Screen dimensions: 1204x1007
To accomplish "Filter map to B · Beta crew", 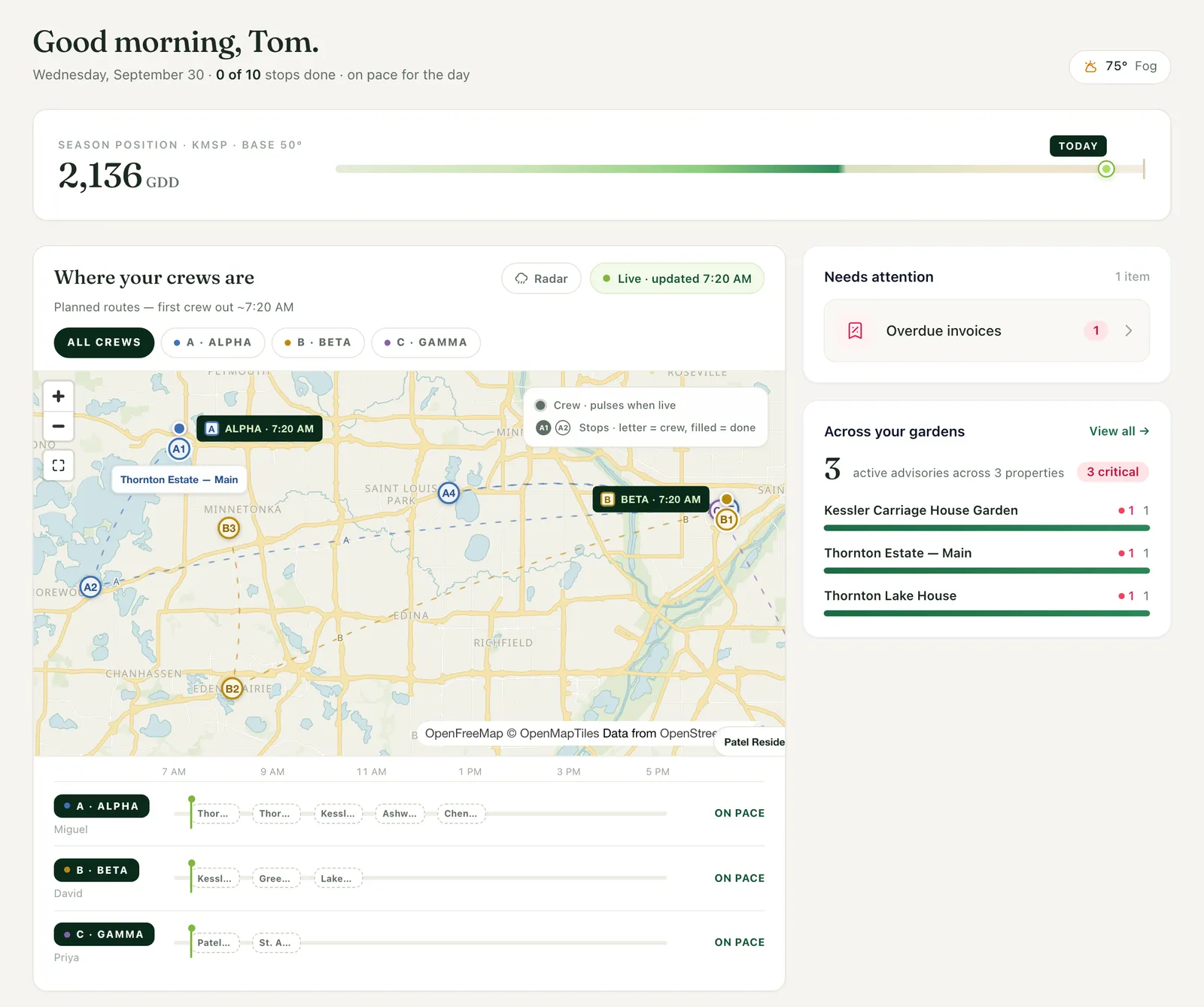I will (318, 342).
